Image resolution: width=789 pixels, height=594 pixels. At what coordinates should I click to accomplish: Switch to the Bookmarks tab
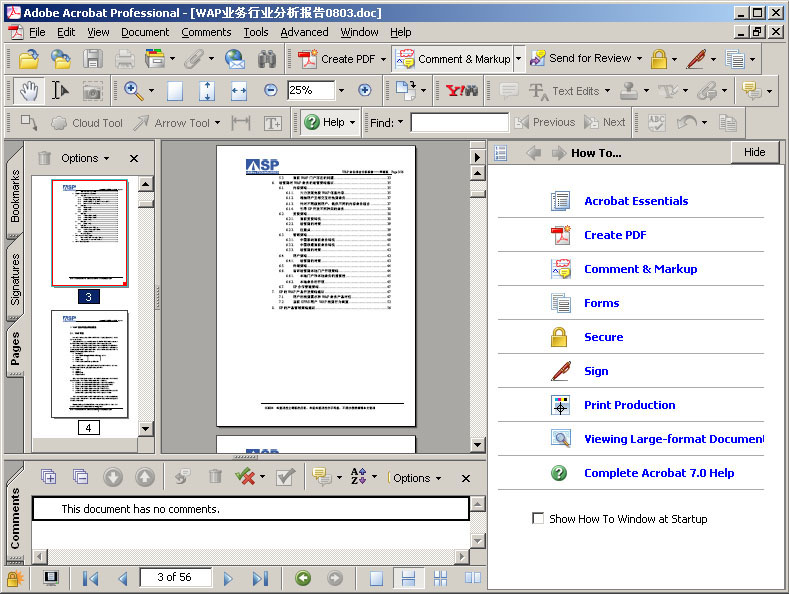15,195
